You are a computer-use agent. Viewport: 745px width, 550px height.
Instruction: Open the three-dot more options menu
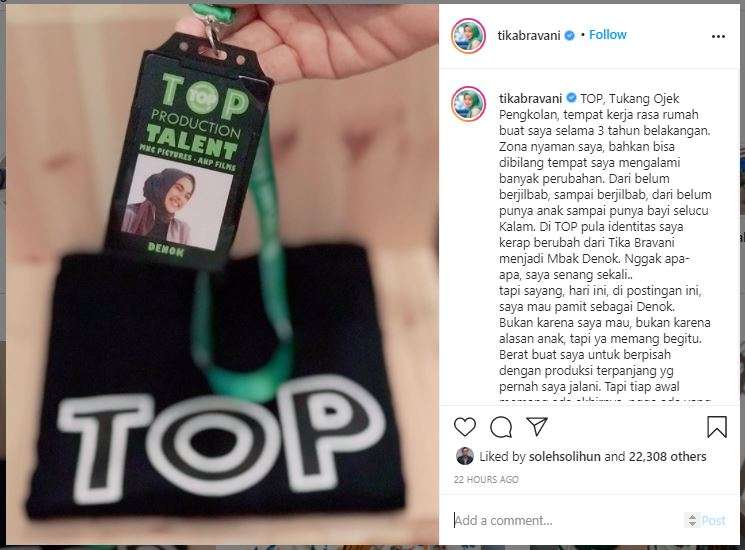718,36
